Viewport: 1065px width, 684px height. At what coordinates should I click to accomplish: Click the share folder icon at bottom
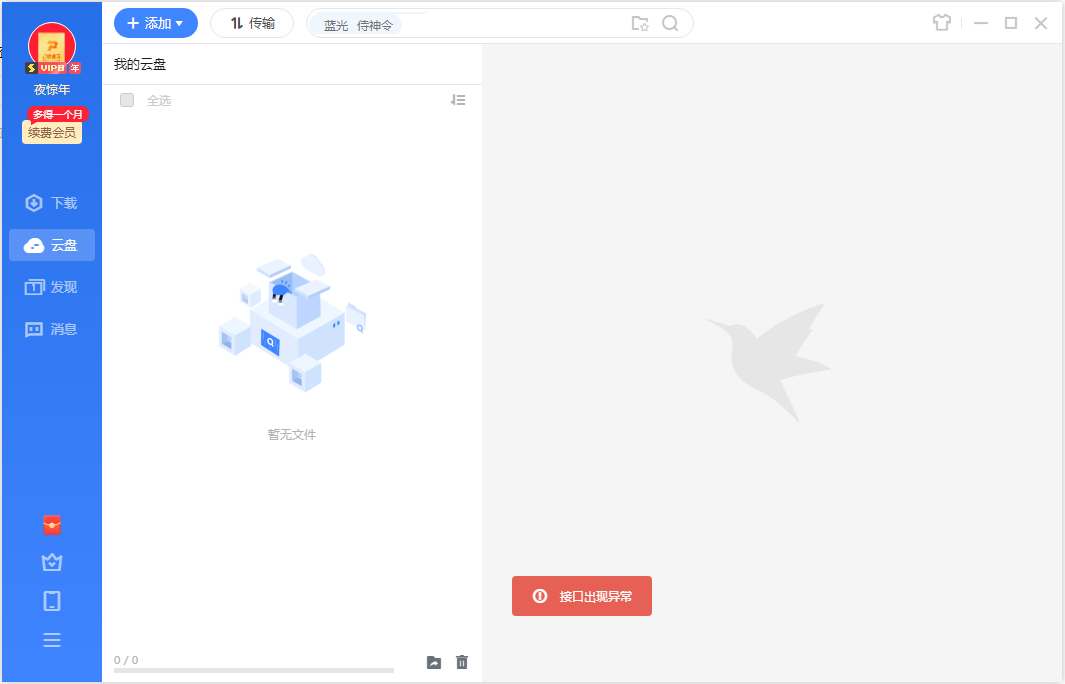tap(434, 662)
